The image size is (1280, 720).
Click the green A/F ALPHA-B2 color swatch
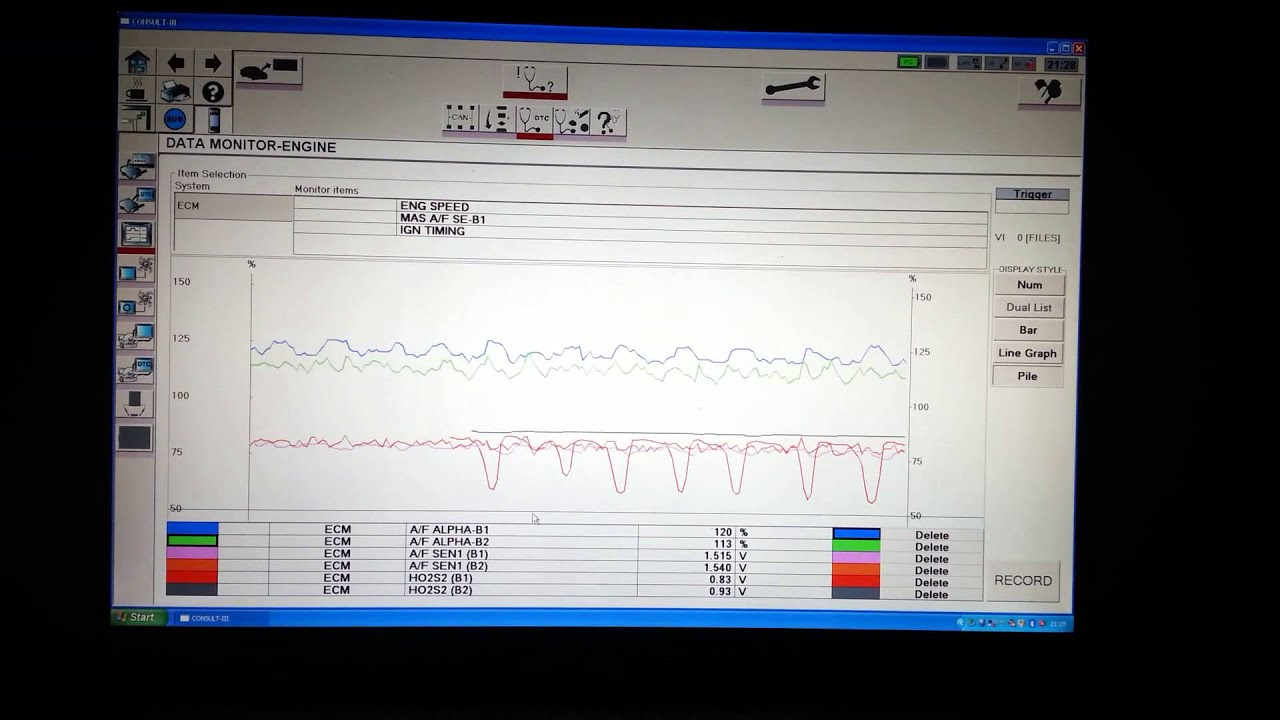pyautogui.click(x=192, y=541)
